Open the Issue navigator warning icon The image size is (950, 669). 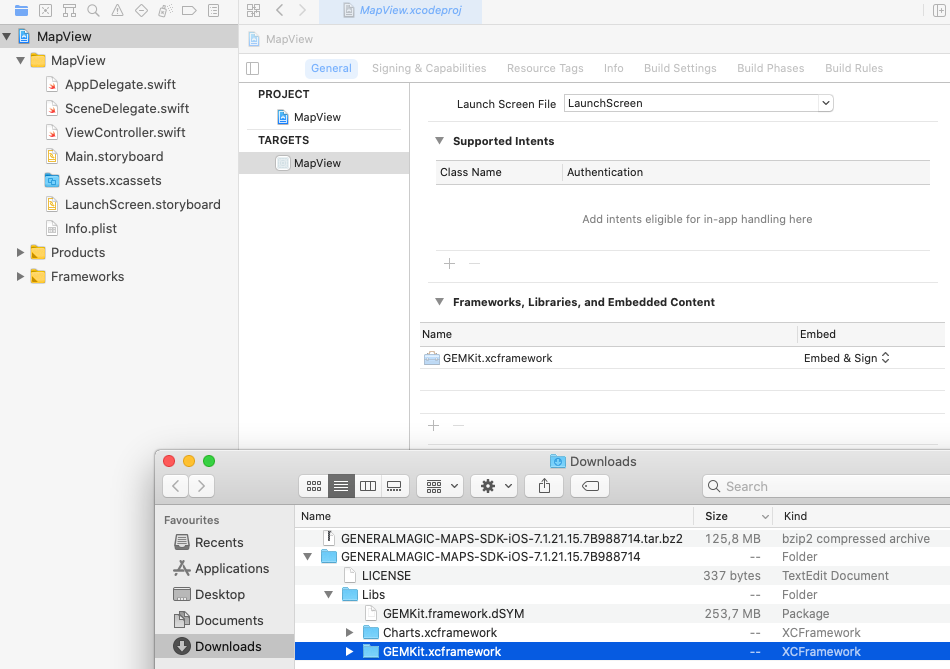[x=118, y=10]
